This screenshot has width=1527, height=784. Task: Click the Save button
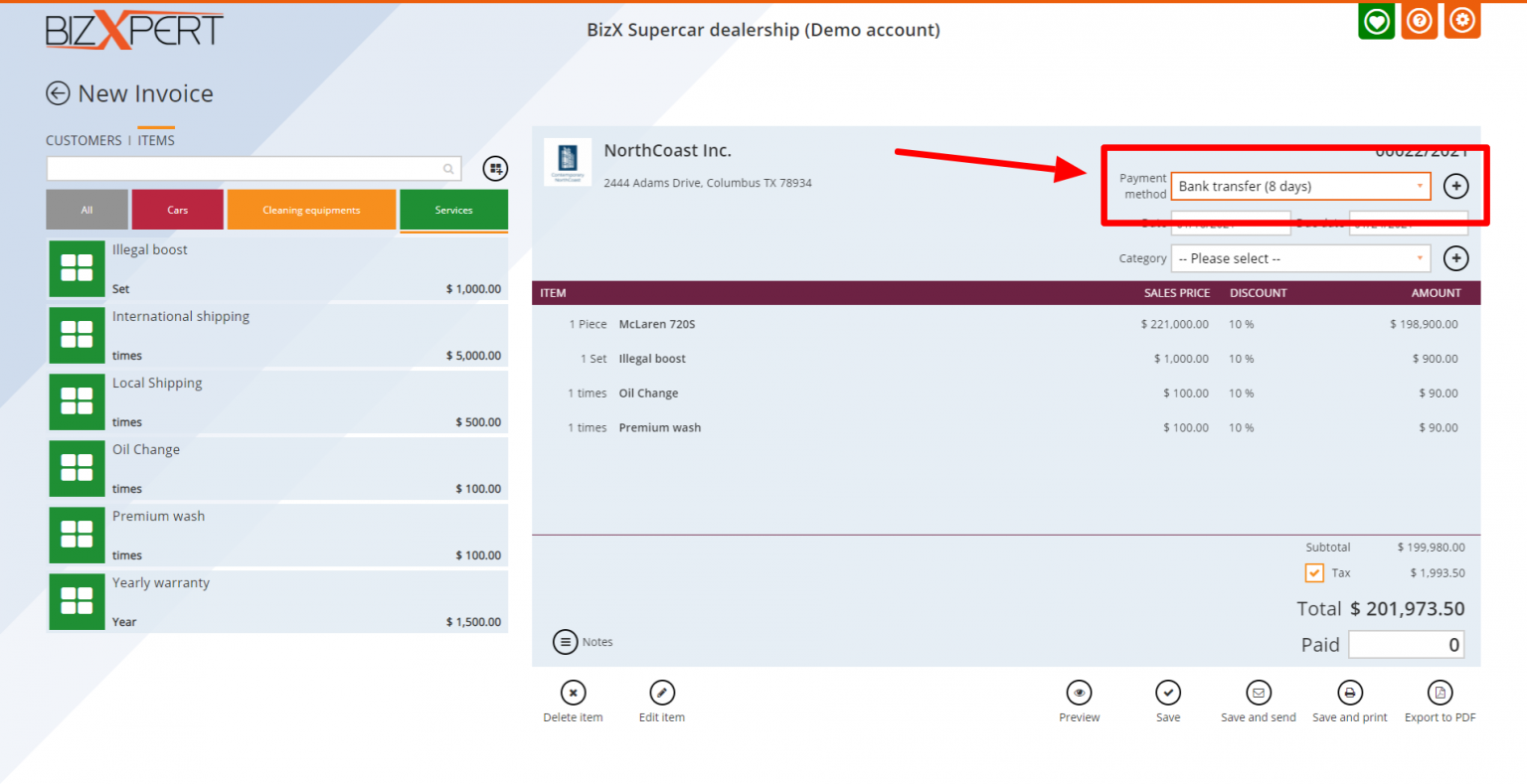point(1168,693)
